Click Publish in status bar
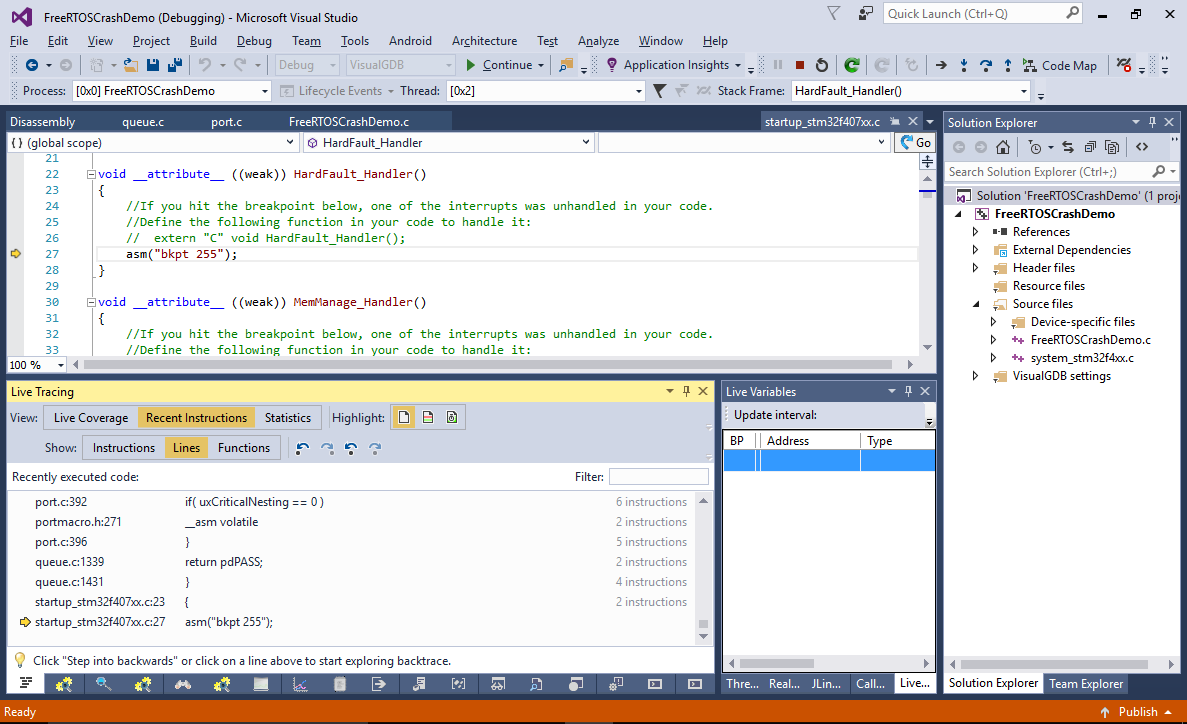This screenshot has width=1187, height=724. pos(1138,712)
